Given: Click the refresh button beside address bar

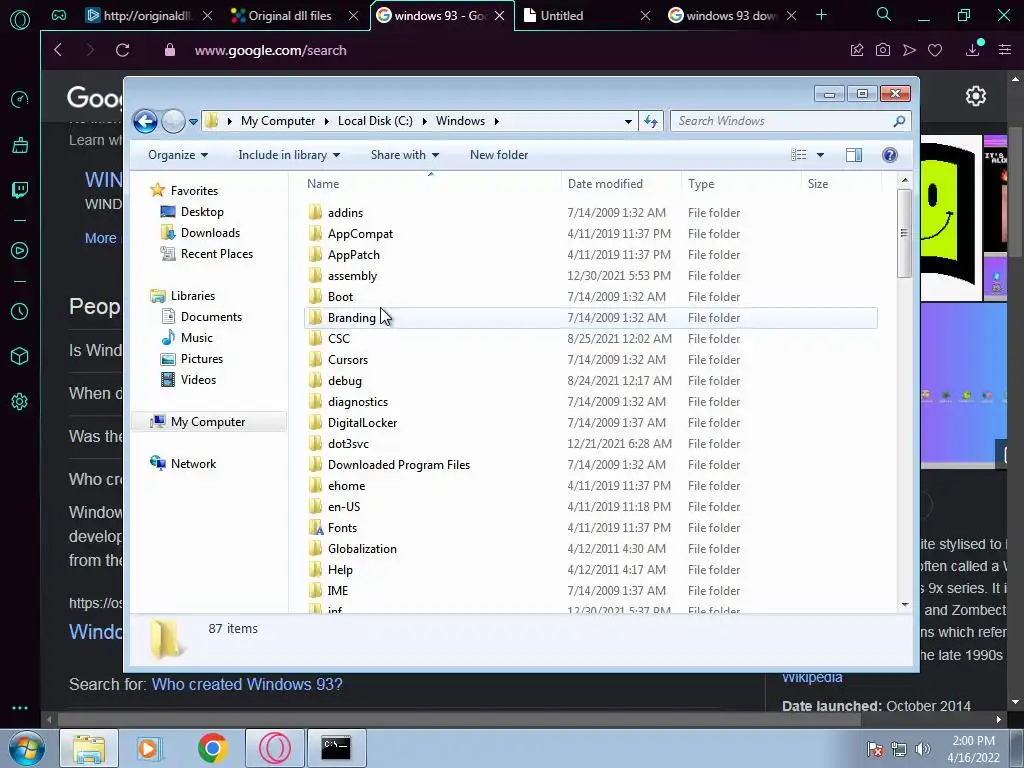Looking at the screenshot, I should coord(651,121).
